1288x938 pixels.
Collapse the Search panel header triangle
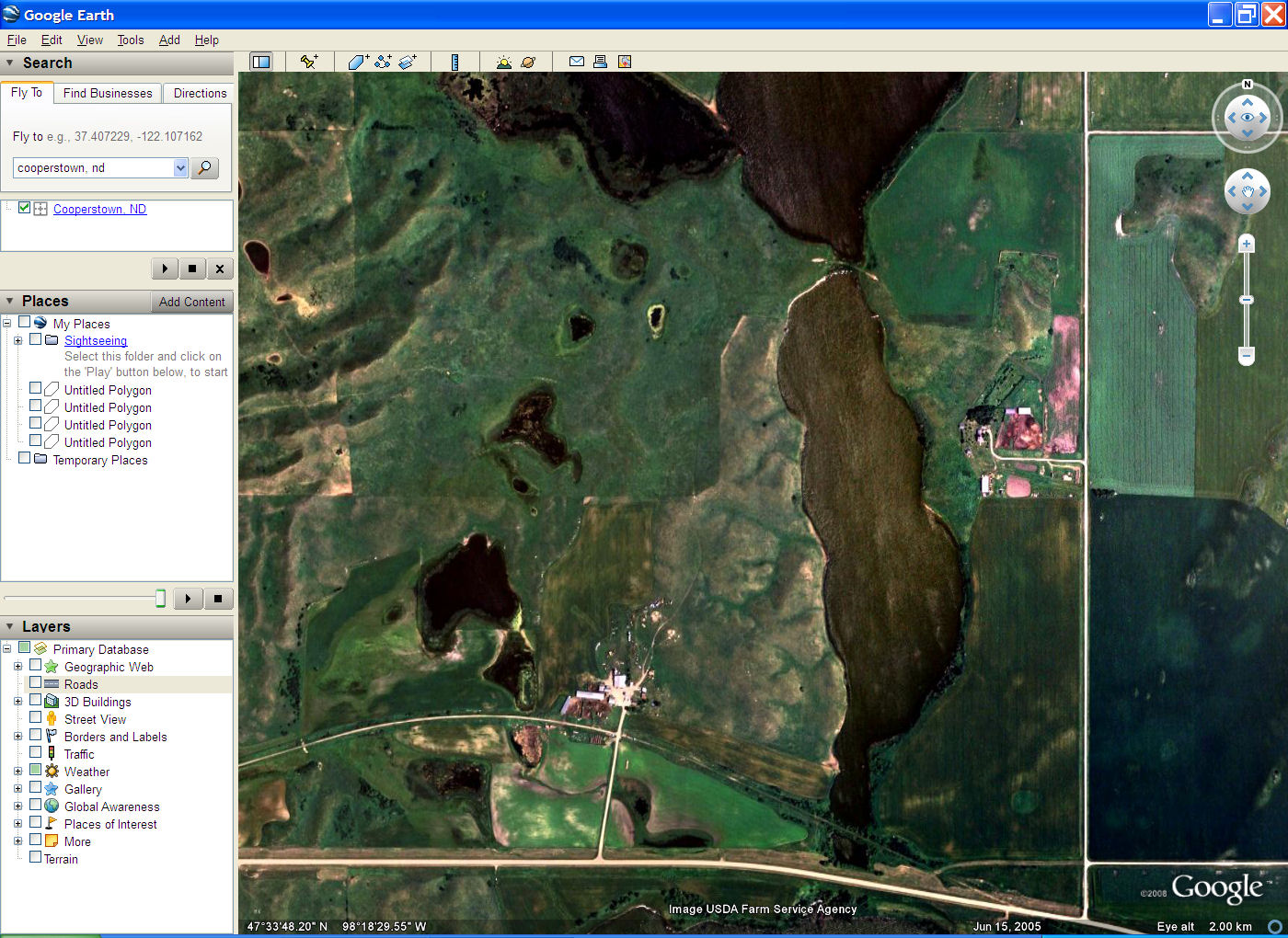(x=10, y=63)
